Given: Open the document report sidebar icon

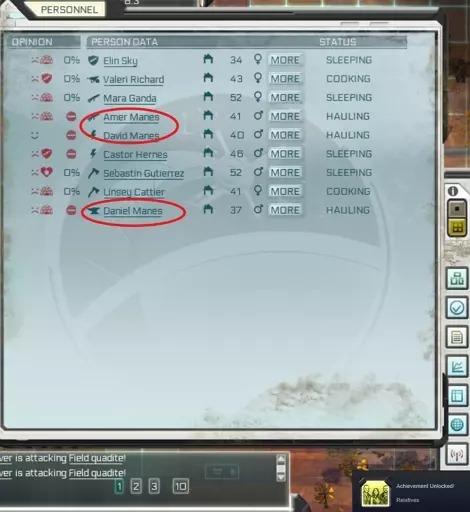Looking at the screenshot, I should (x=457, y=337).
